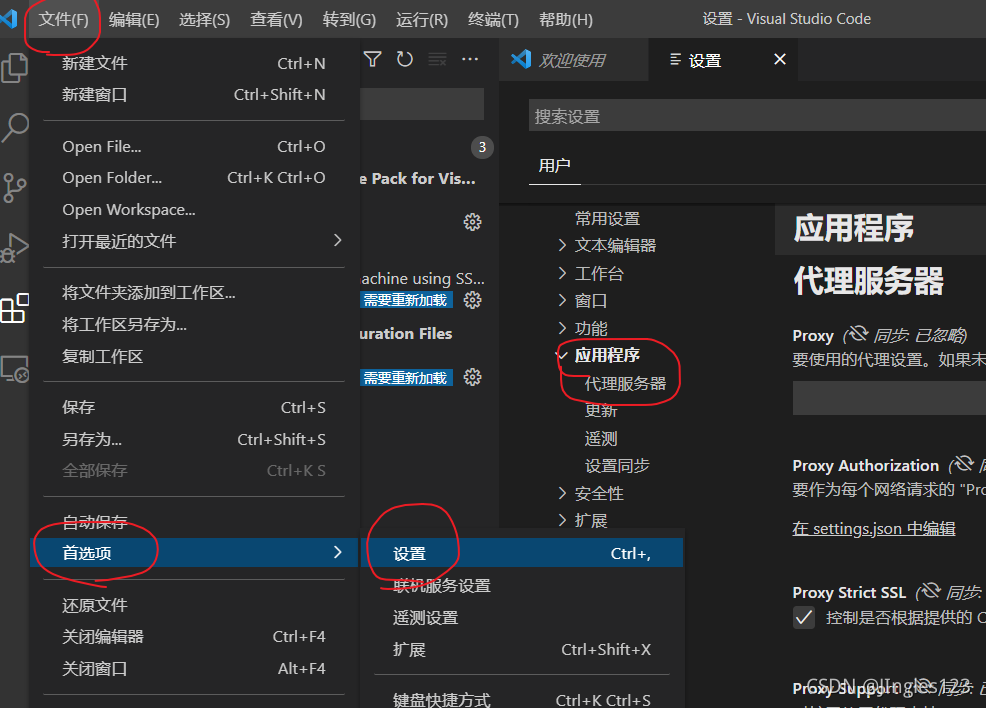The width and height of the screenshot is (986, 708).
Task: Refresh the extensions list
Action: [404, 59]
